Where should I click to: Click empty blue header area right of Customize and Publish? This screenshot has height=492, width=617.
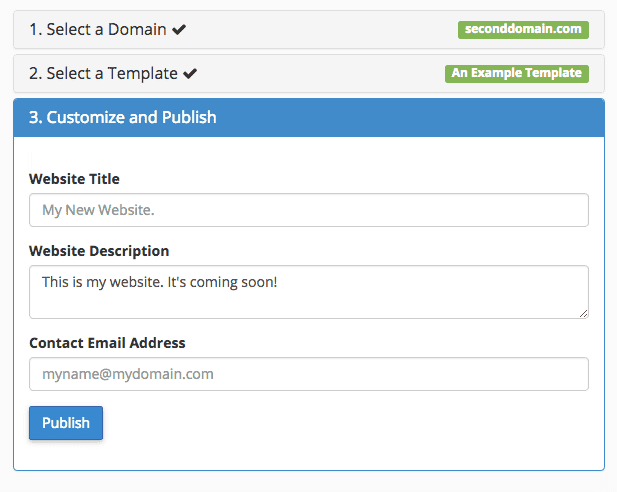pyautogui.click(x=420, y=118)
